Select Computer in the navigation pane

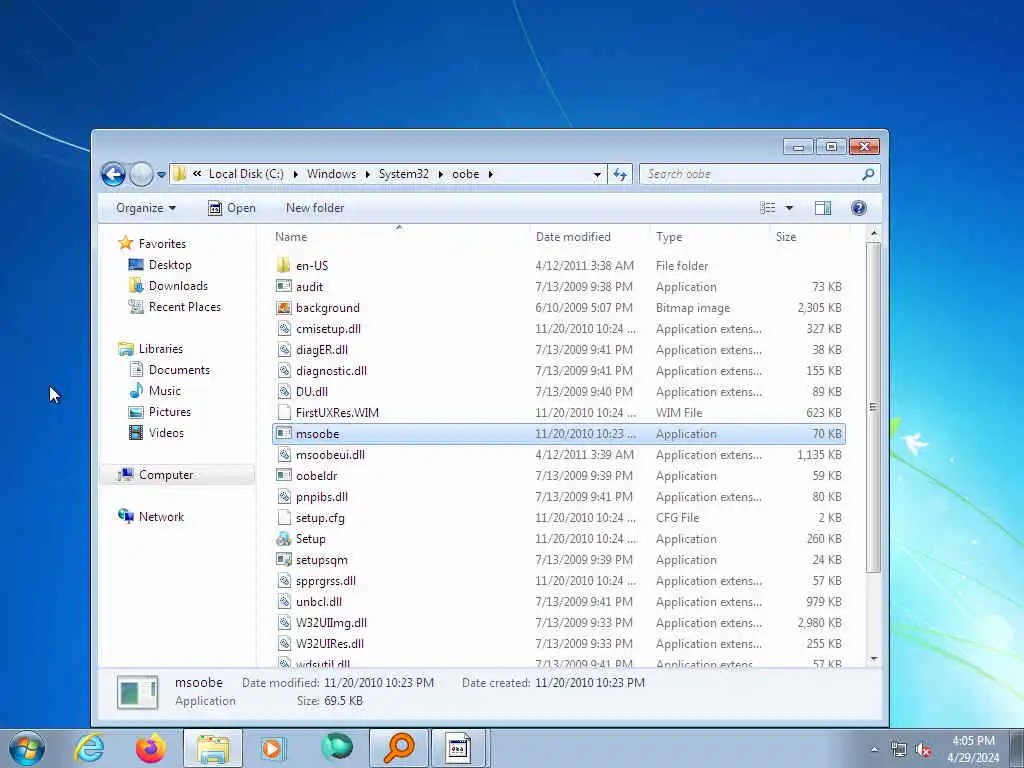point(166,475)
